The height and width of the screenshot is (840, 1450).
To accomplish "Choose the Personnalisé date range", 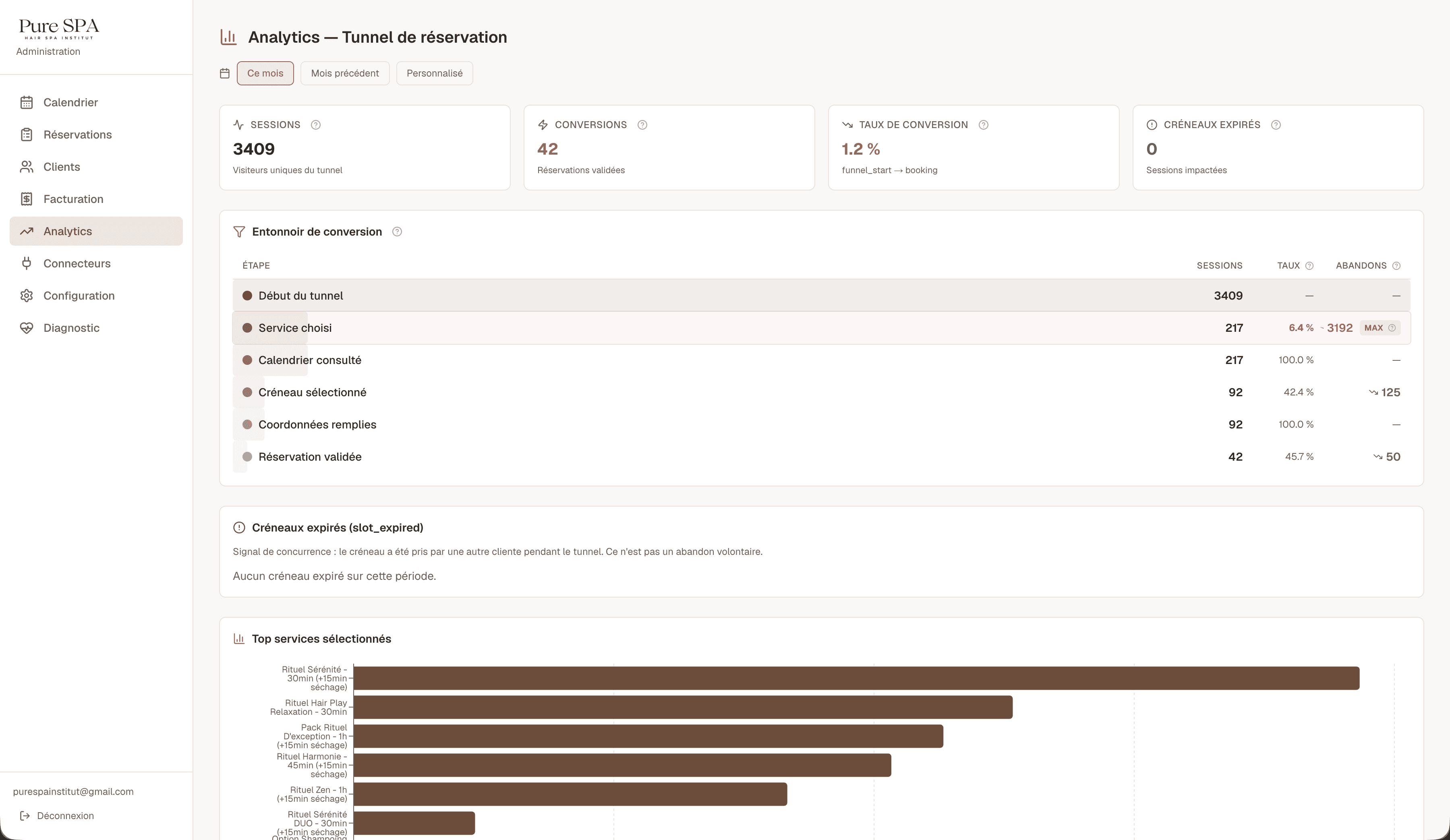I will [435, 73].
